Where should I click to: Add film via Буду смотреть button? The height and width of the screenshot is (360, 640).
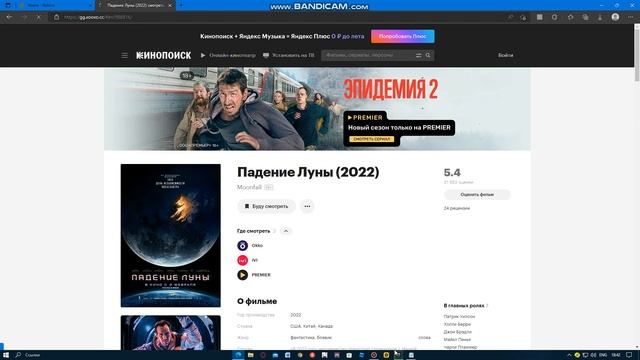point(266,206)
